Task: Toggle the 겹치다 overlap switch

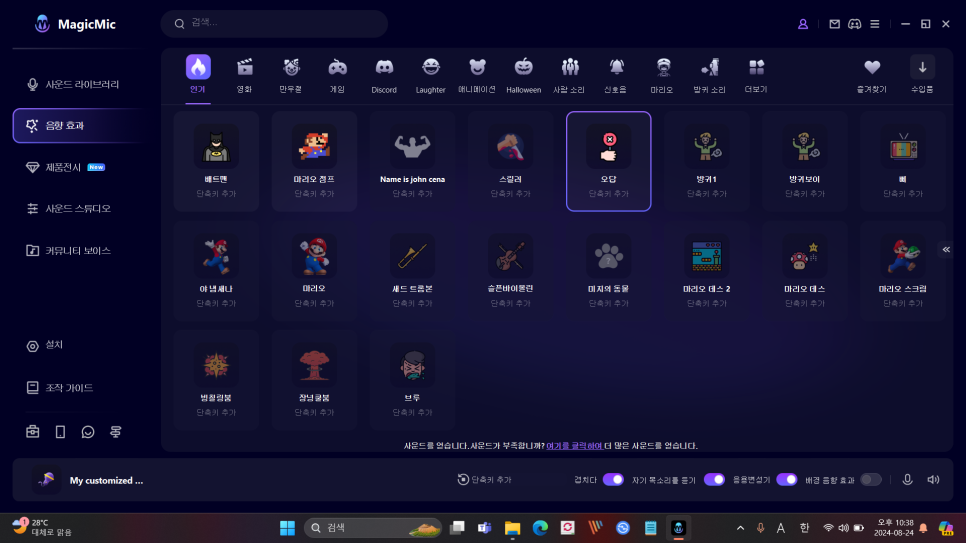Action: click(613, 480)
